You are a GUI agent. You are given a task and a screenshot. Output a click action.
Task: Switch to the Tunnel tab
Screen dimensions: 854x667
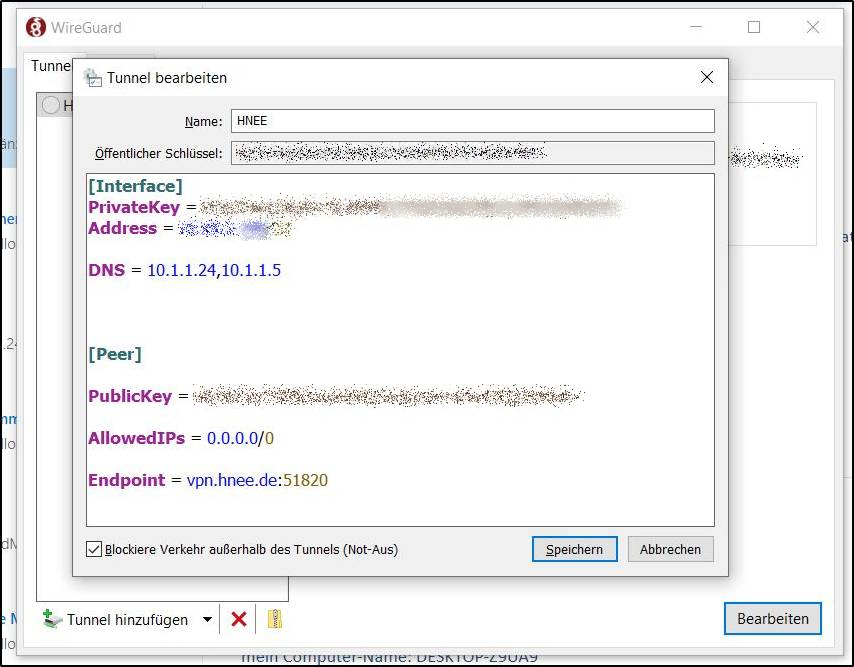click(x=50, y=66)
